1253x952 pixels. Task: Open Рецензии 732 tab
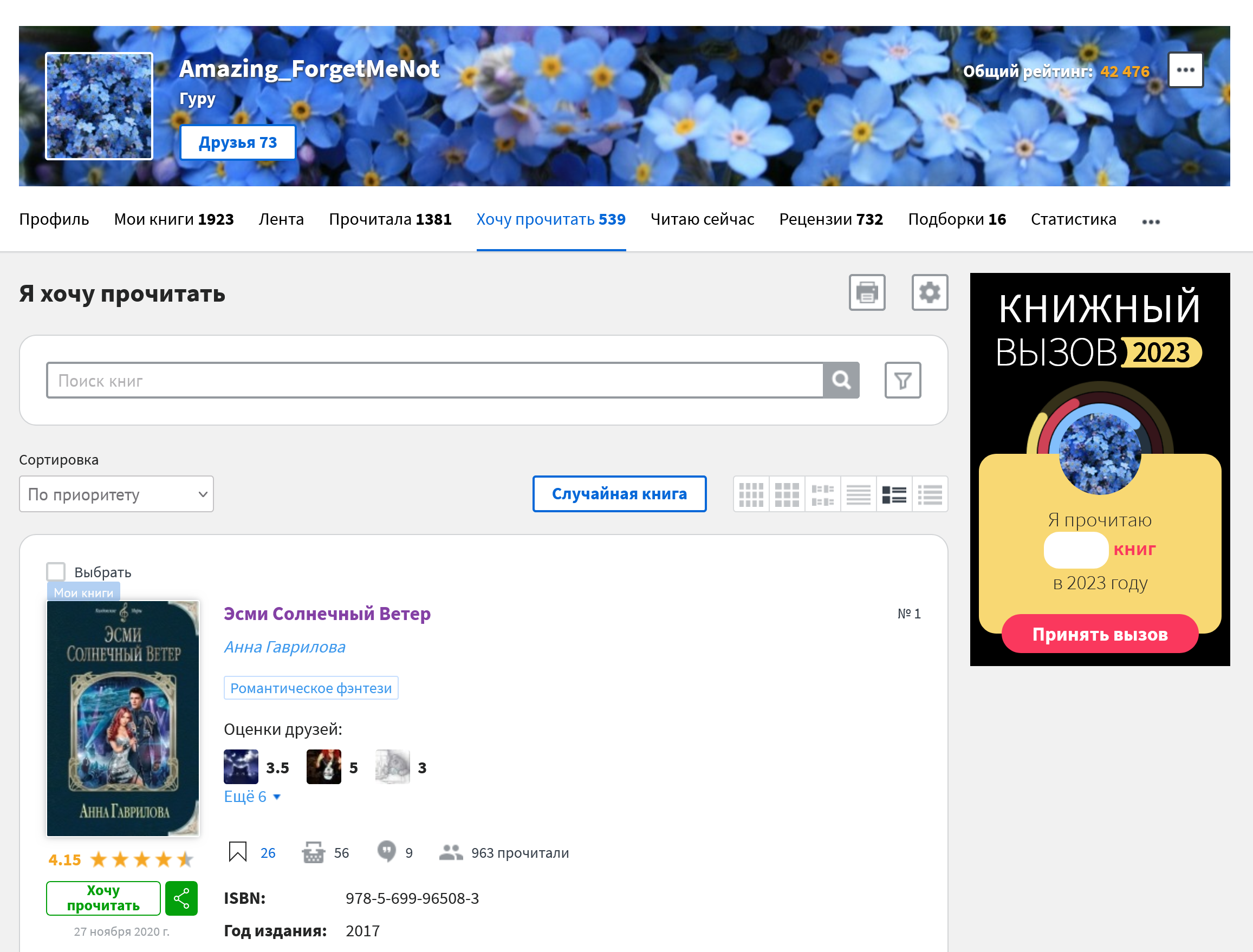pos(831,219)
